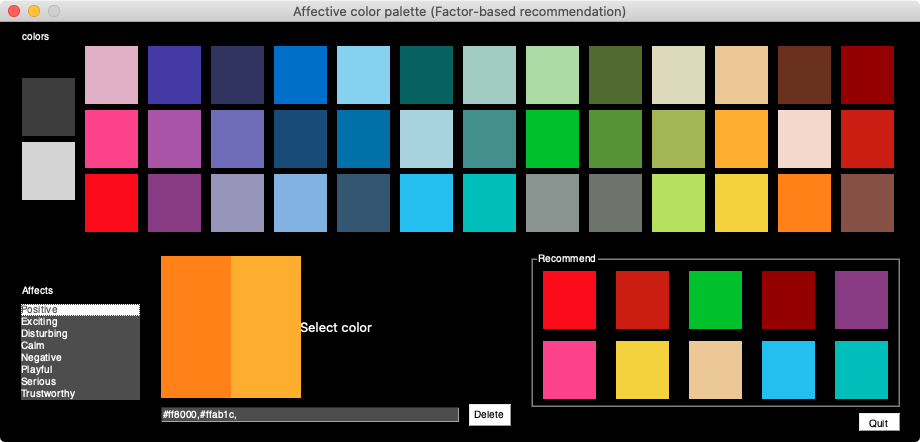Screen dimensions: 920x442
Task: Click the hex color codes text field
Action: coord(310,414)
